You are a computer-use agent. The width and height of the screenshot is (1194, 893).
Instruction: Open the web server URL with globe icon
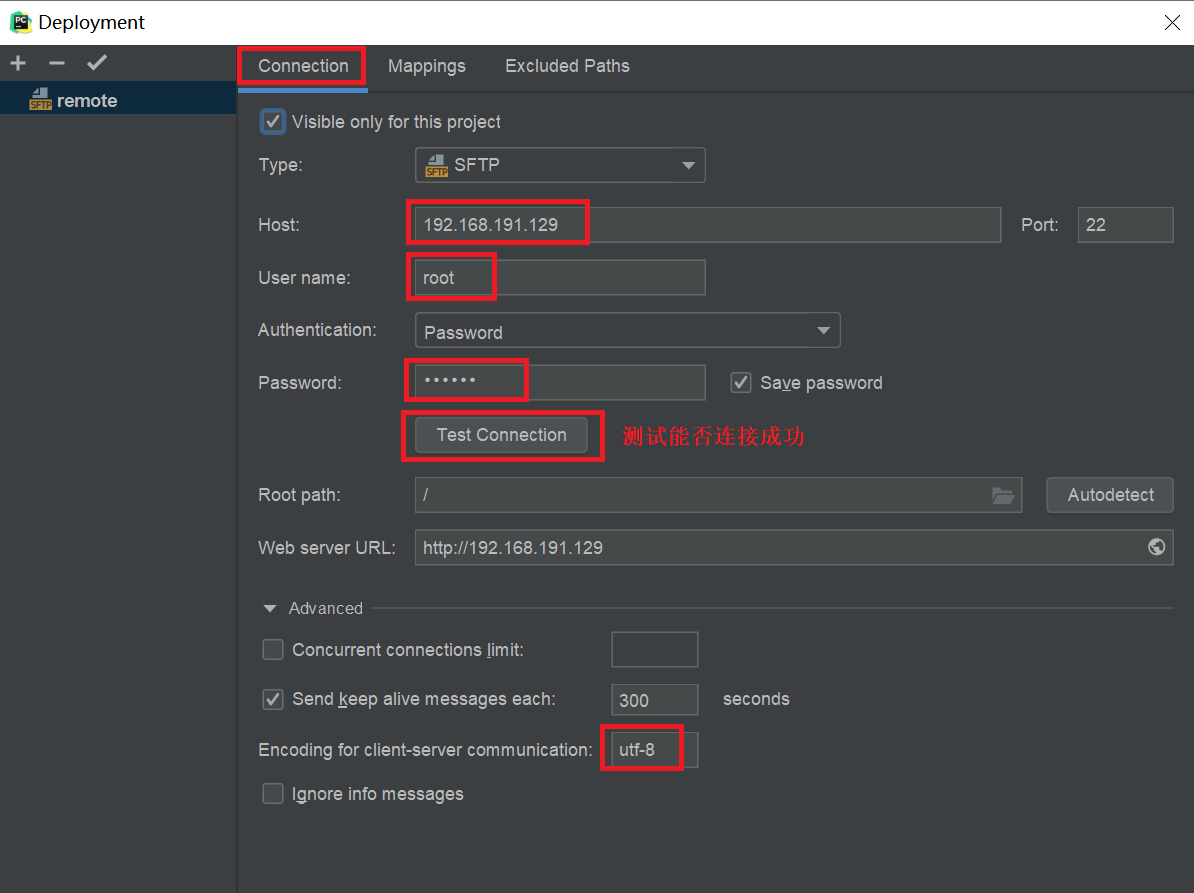(1156, 547)
